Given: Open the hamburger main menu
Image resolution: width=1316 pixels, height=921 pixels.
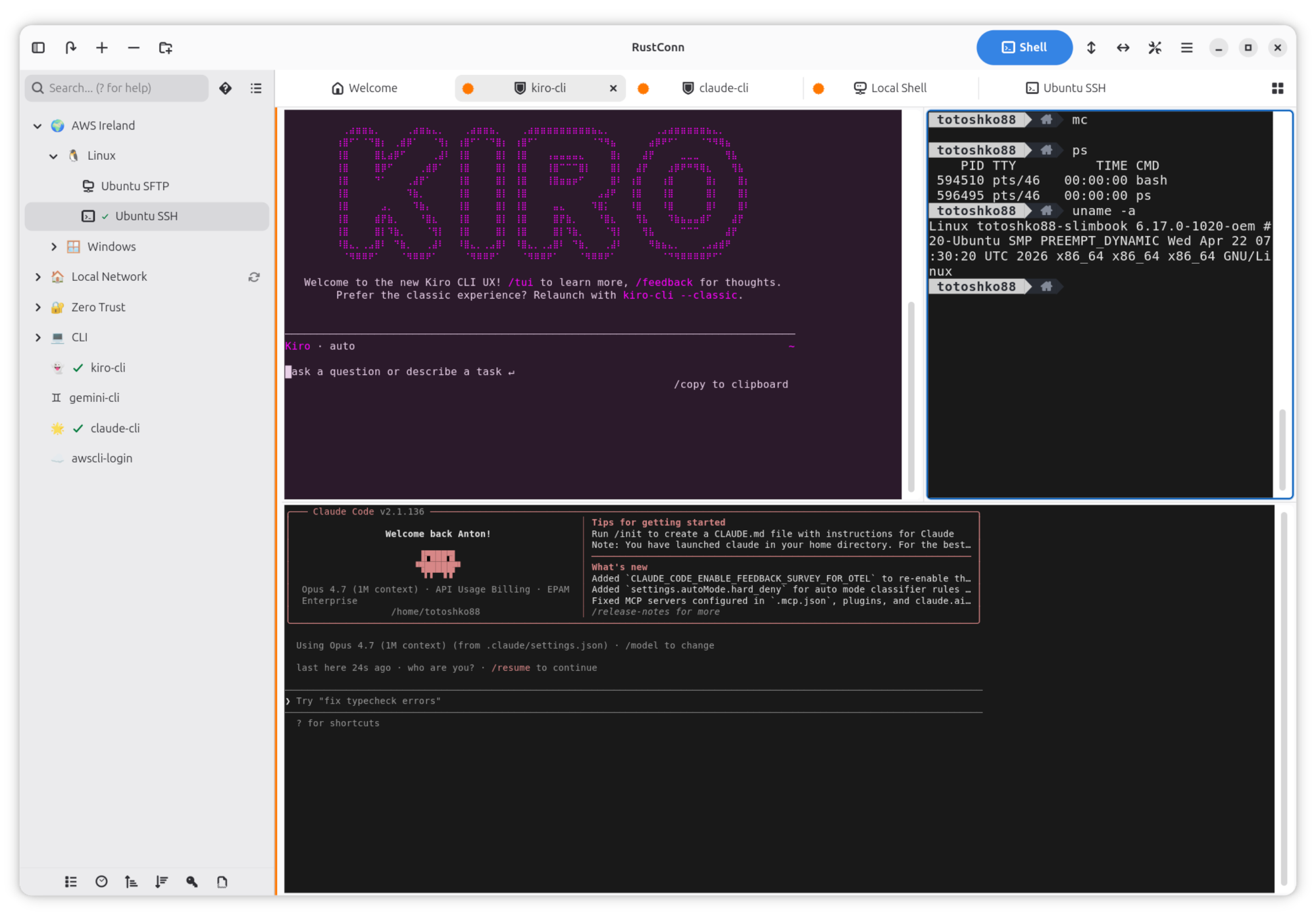Looking at the screenshot, I should 1187,47.
